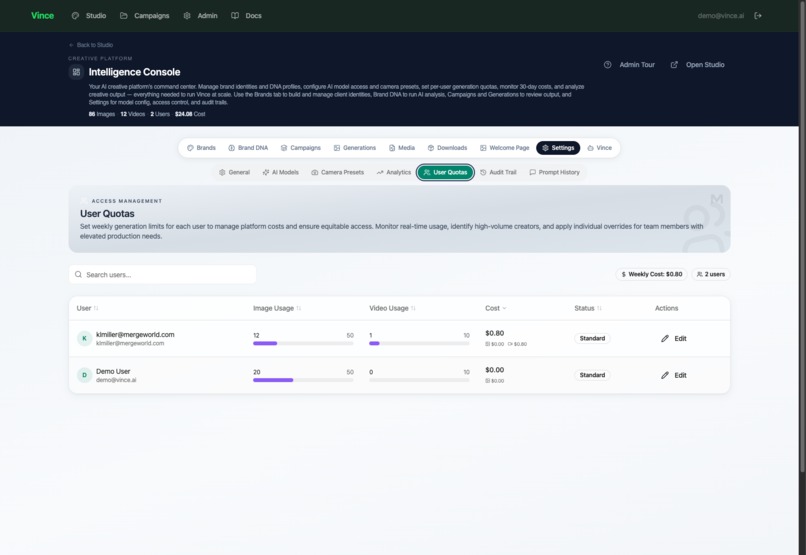806x555 pixels.
Task: Edit quota for Demo User
Action: (x=673, y=375)
